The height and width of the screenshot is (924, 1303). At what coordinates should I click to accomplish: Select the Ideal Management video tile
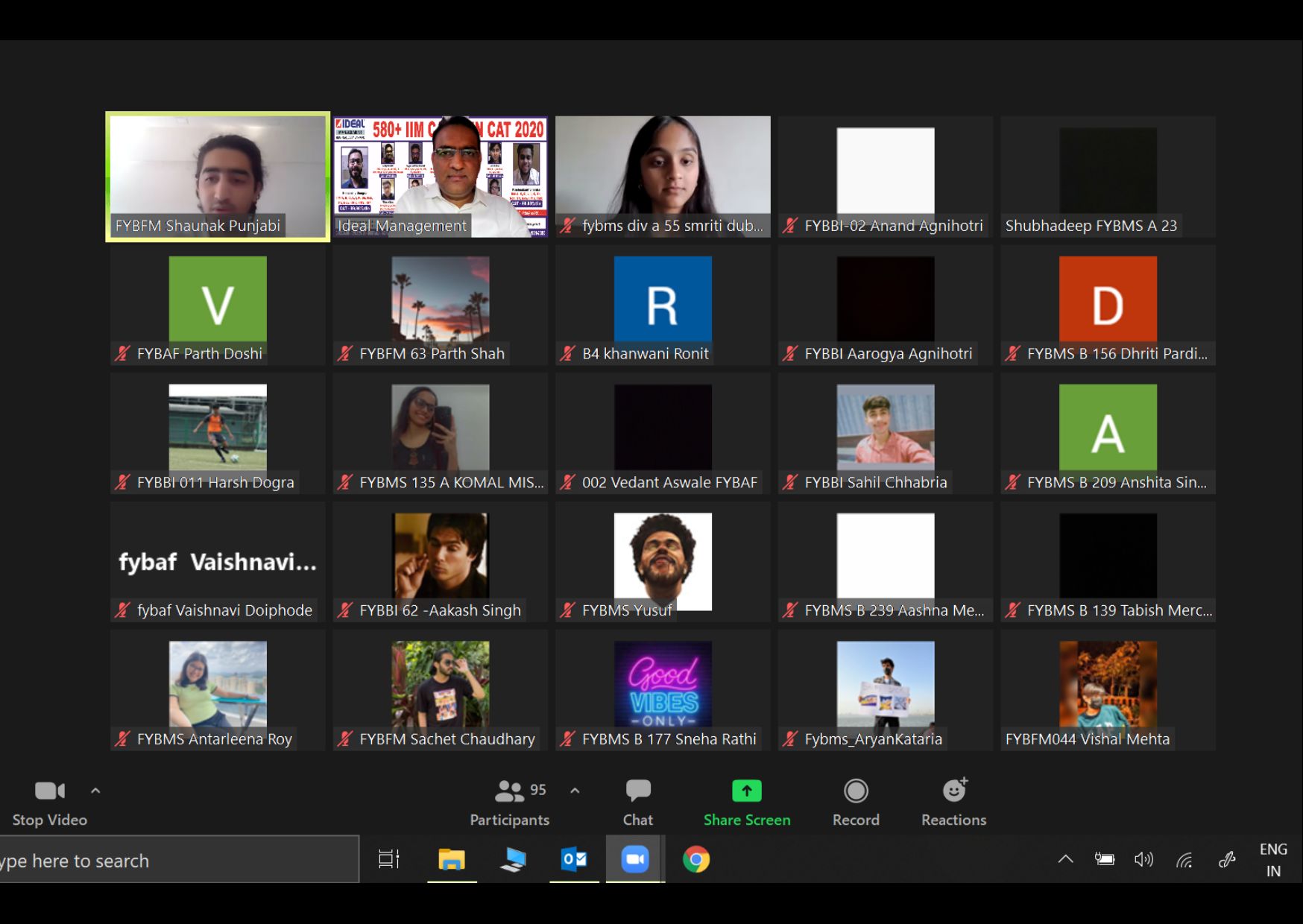(x=441, y=177)
